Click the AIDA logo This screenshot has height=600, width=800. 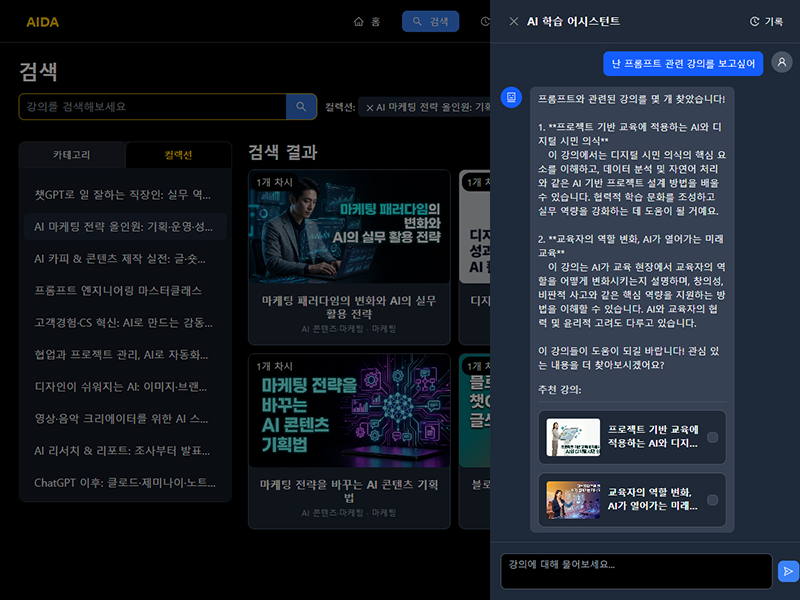(x=42, y=22)
